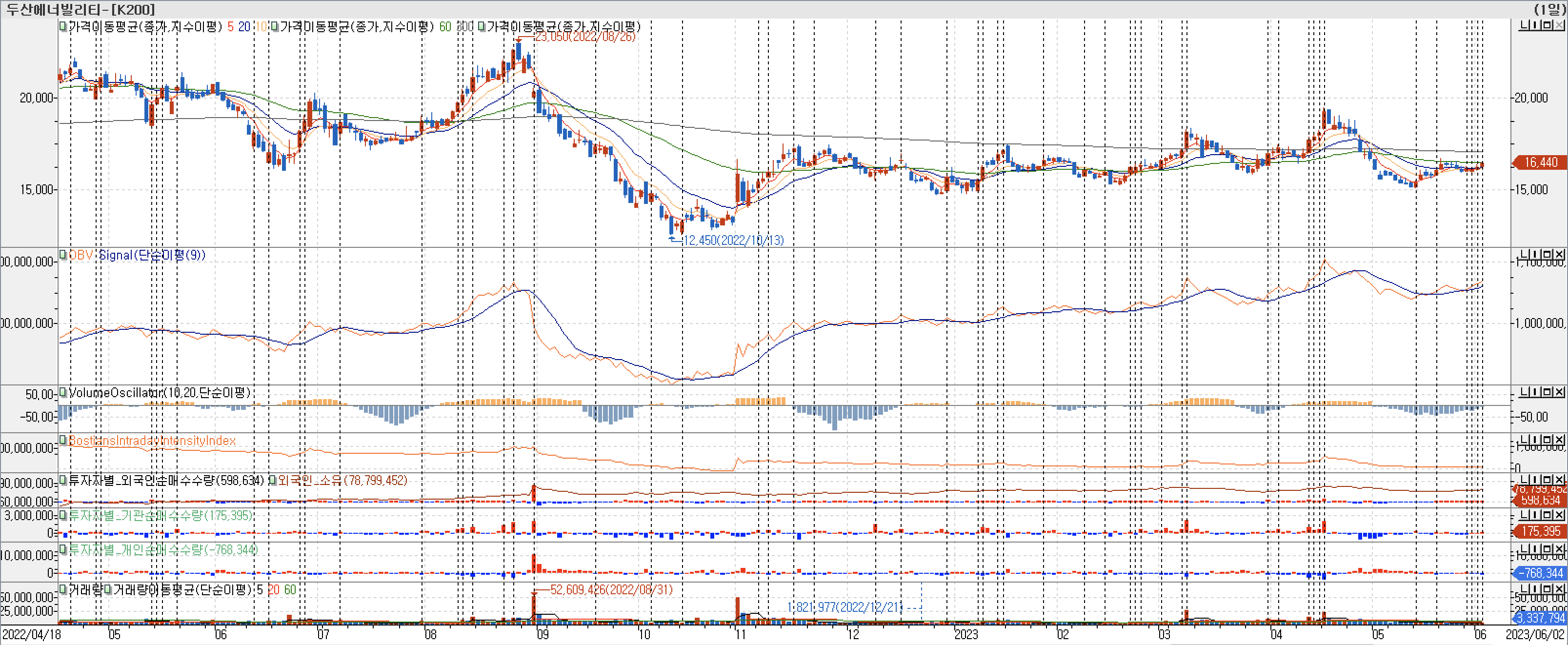This screenshot has height=645, width=1568.
Task: Toggle the box before BostiansIntradayIntensityIndex label
Action: tap(63, 440)
